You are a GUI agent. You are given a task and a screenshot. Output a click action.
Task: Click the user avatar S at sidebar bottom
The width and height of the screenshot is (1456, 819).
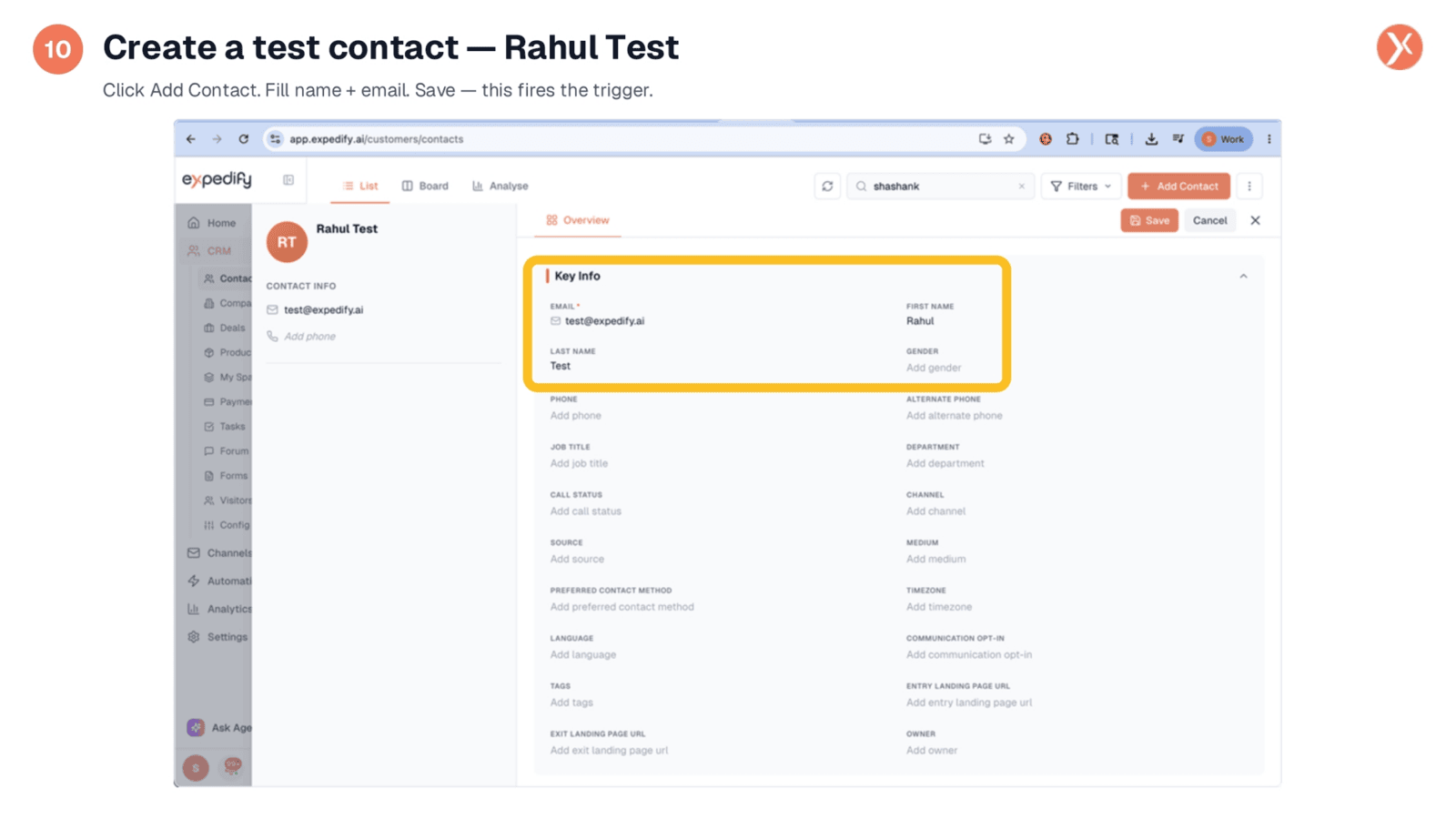pos(196,767)
